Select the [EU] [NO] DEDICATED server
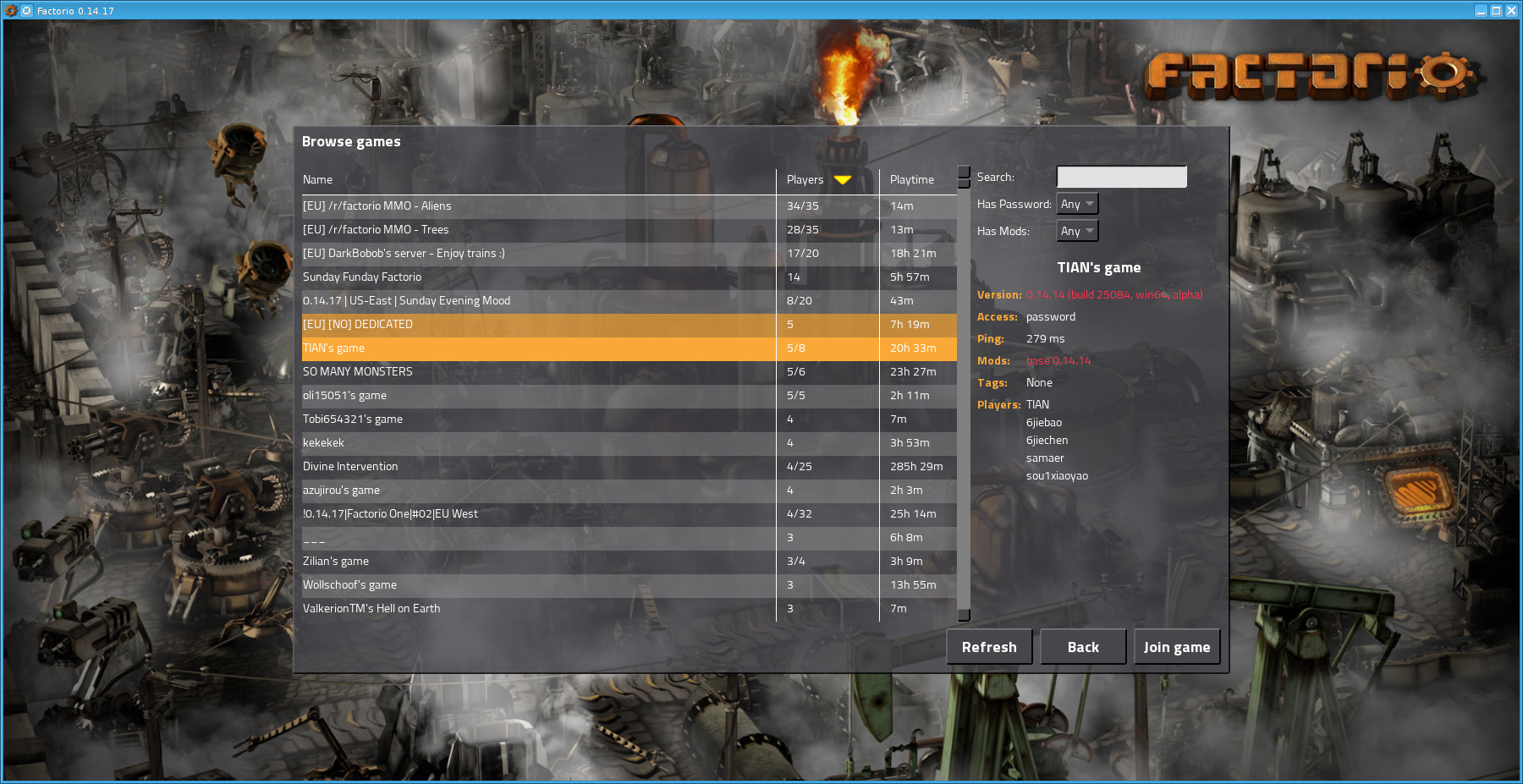This screenshot has height=784, width=1523. [357, 324]
